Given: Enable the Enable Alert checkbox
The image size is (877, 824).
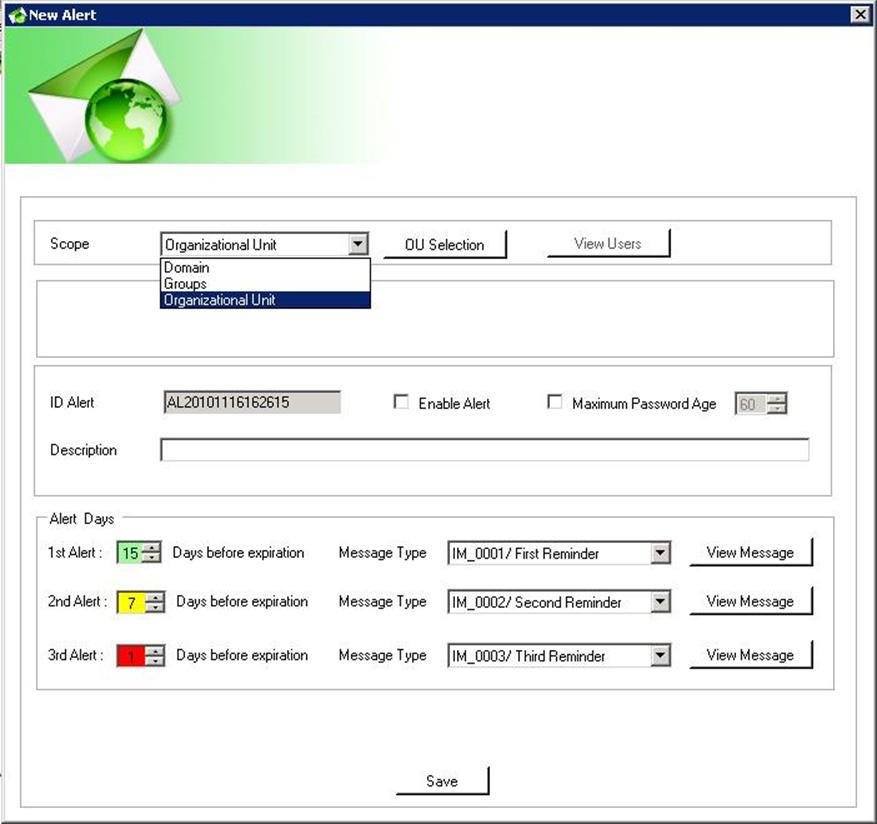Looking at the screenshot, I should (x=401, y=403).
